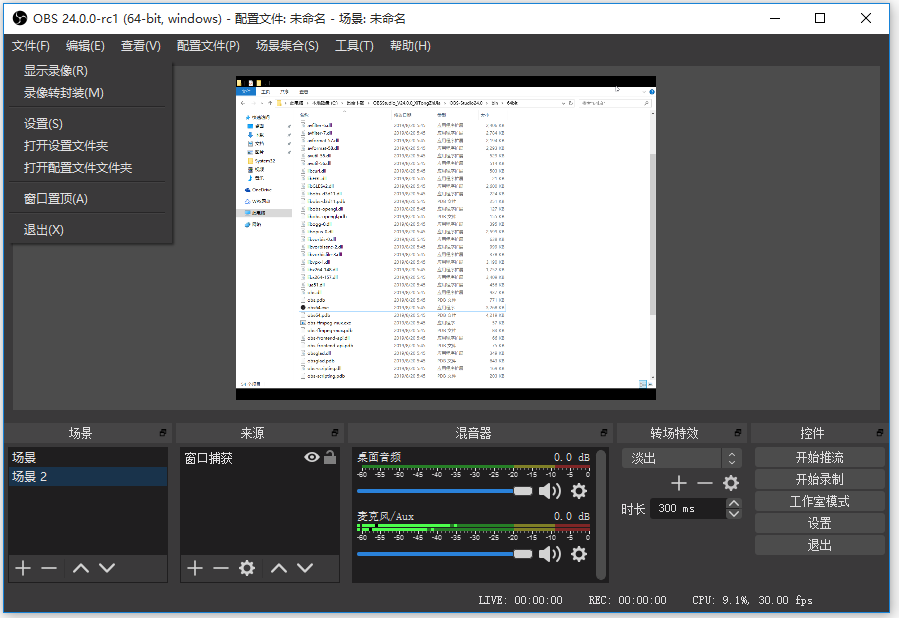Move scene down with arrow icon

pyautogui.click(x=106, y=568)
